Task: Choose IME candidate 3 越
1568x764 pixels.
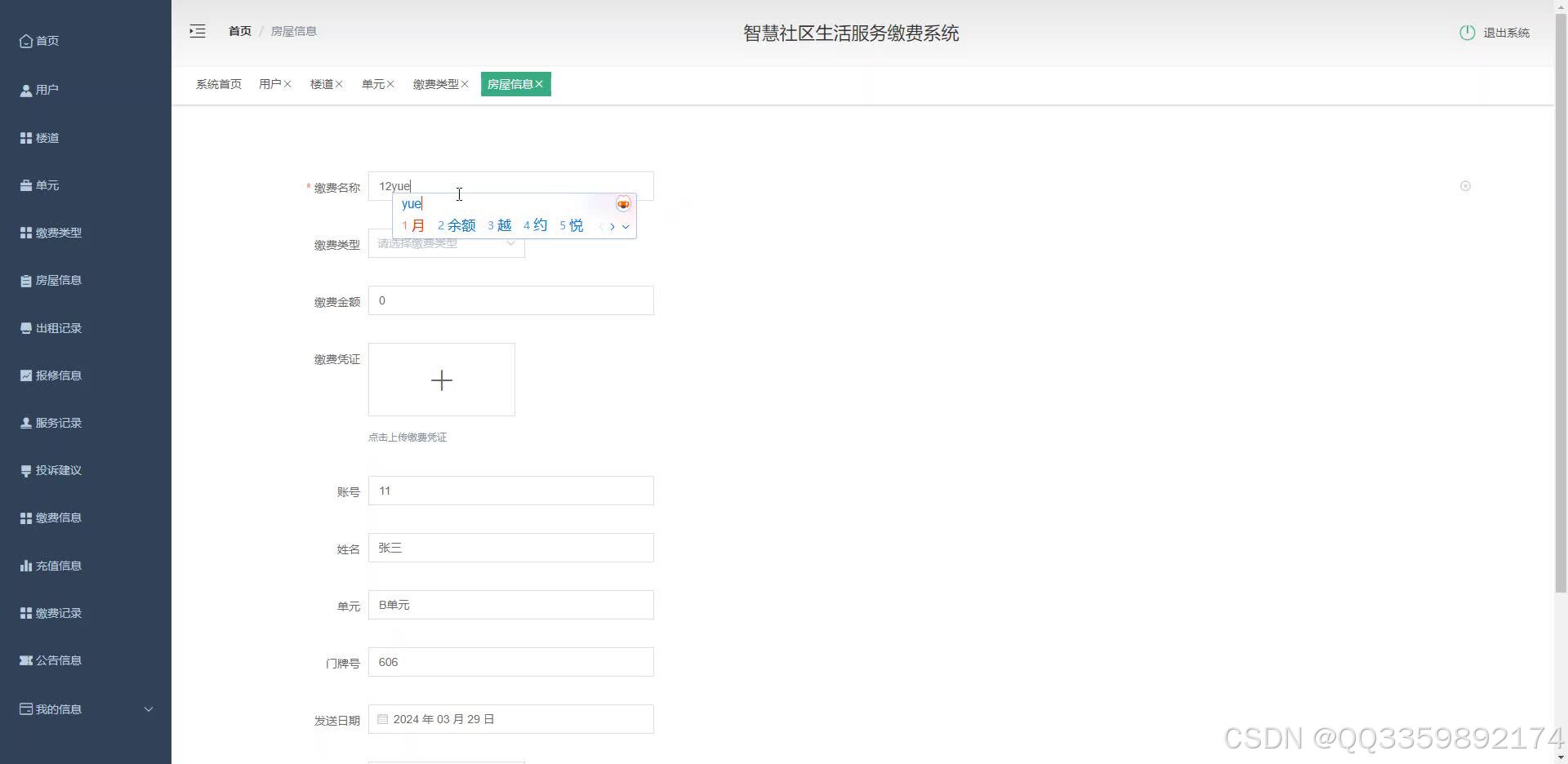Action: (x=500, y=225)
